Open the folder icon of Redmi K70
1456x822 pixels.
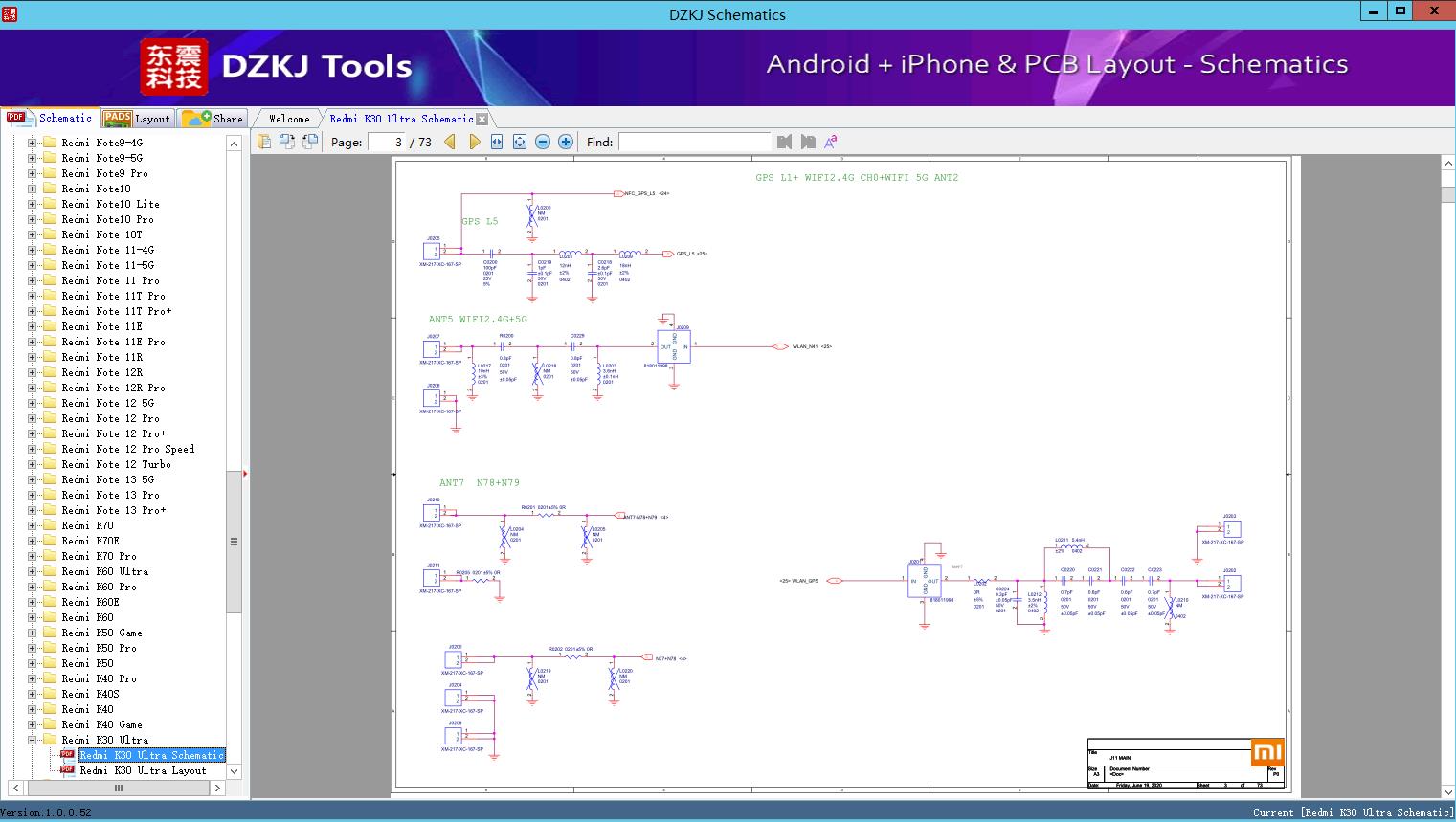tap(50, 525)
